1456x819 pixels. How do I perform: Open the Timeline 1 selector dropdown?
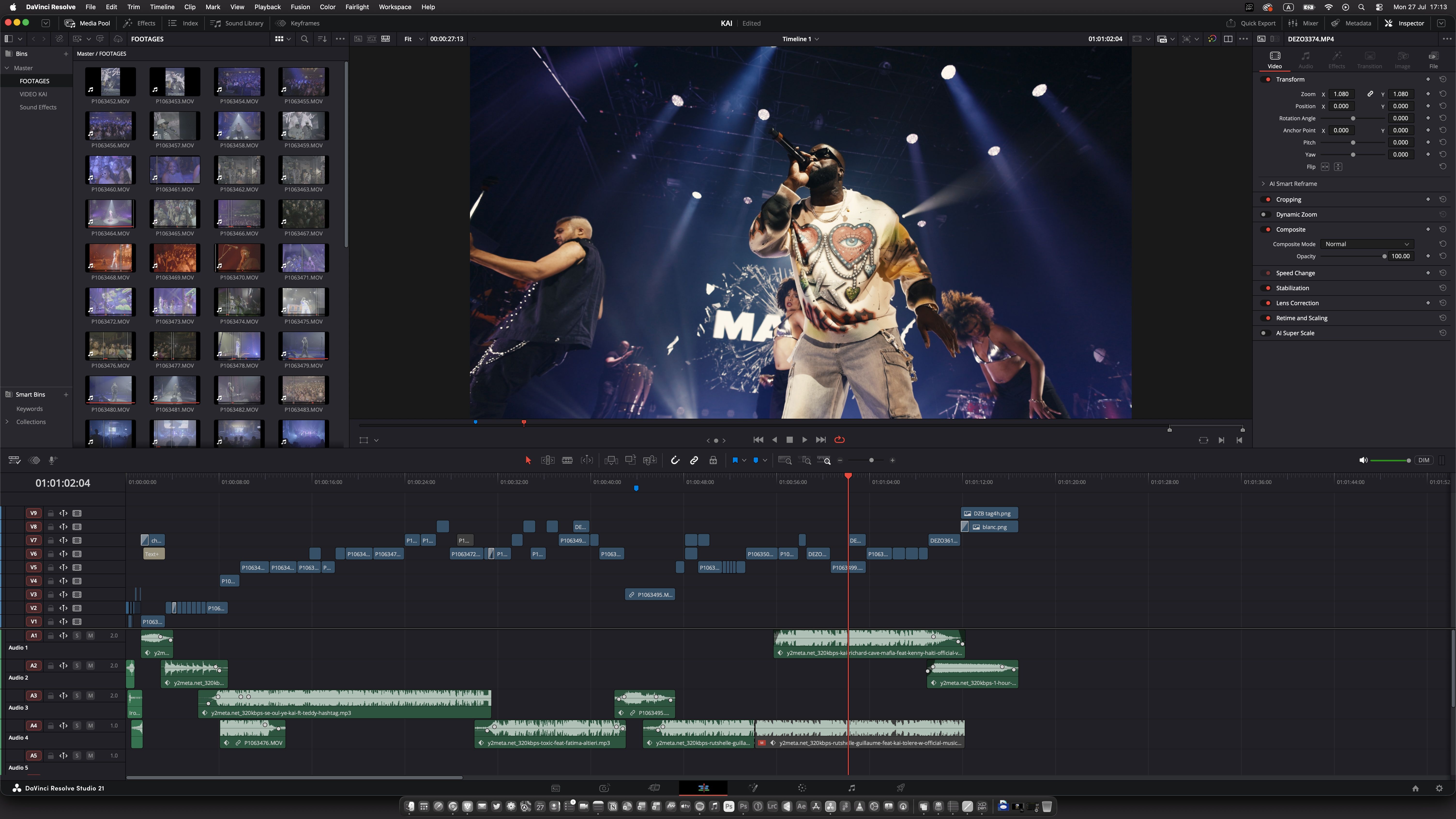click(800, 39)
